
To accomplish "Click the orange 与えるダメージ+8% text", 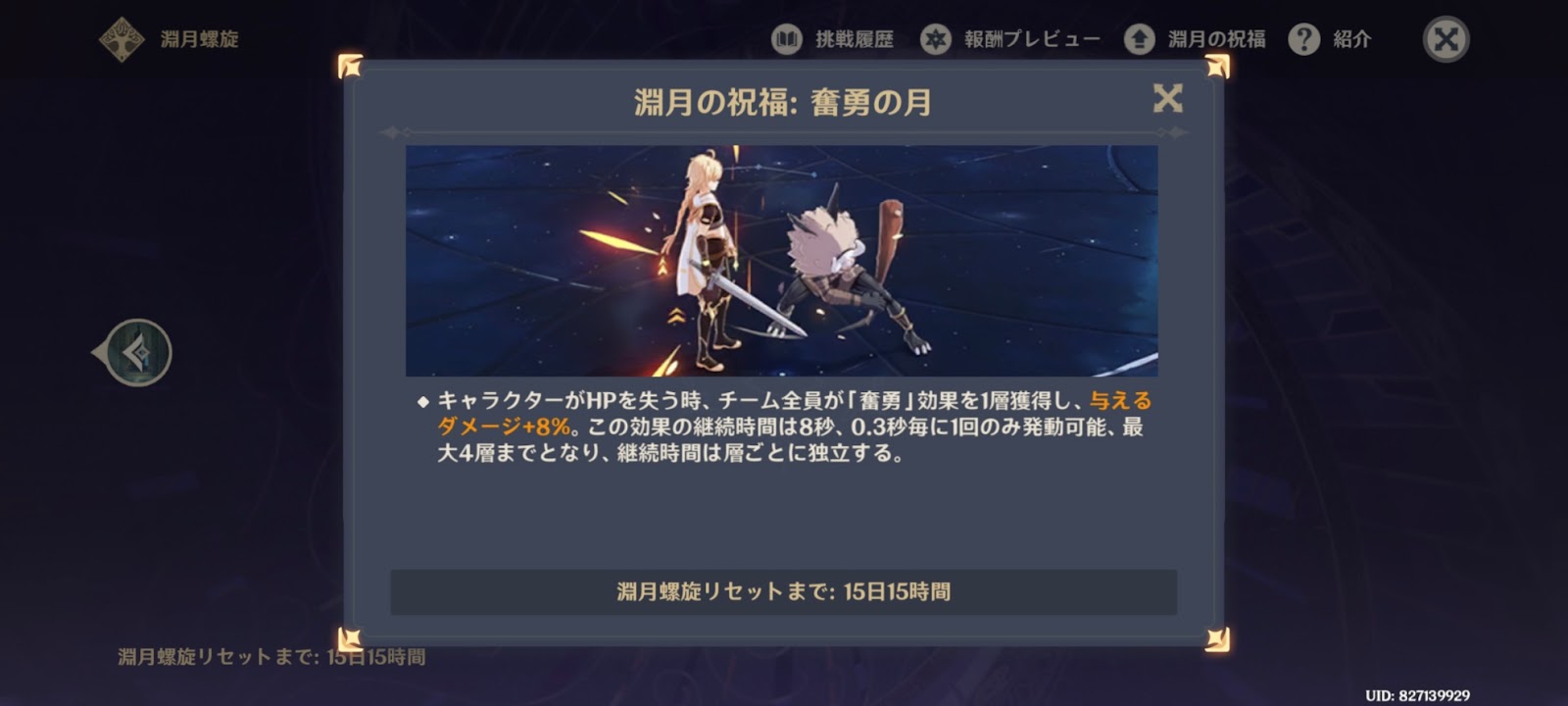I will (794, 414).
